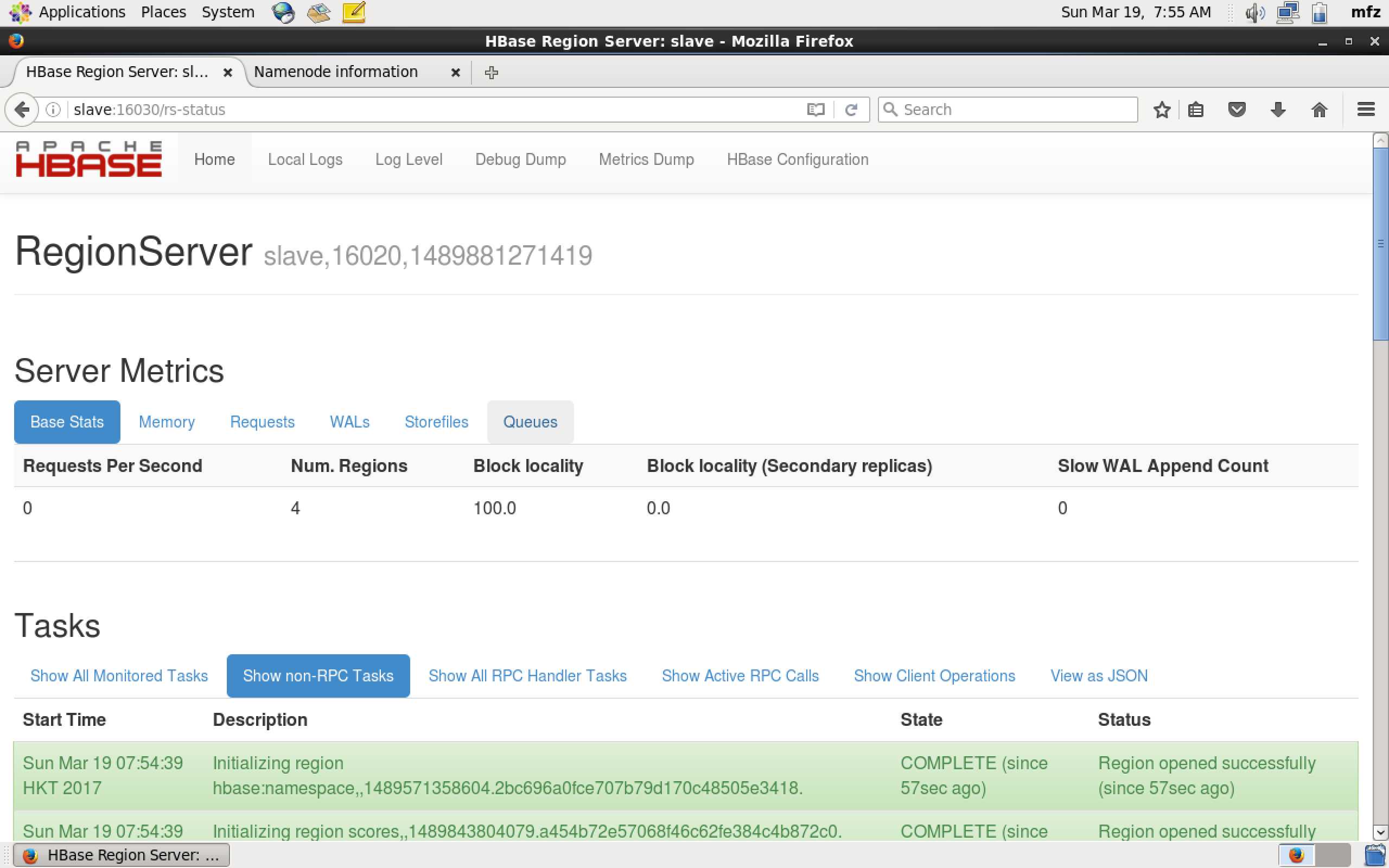Close the HBase Region Server tab
1389x868 pixels.
[228, 72]
